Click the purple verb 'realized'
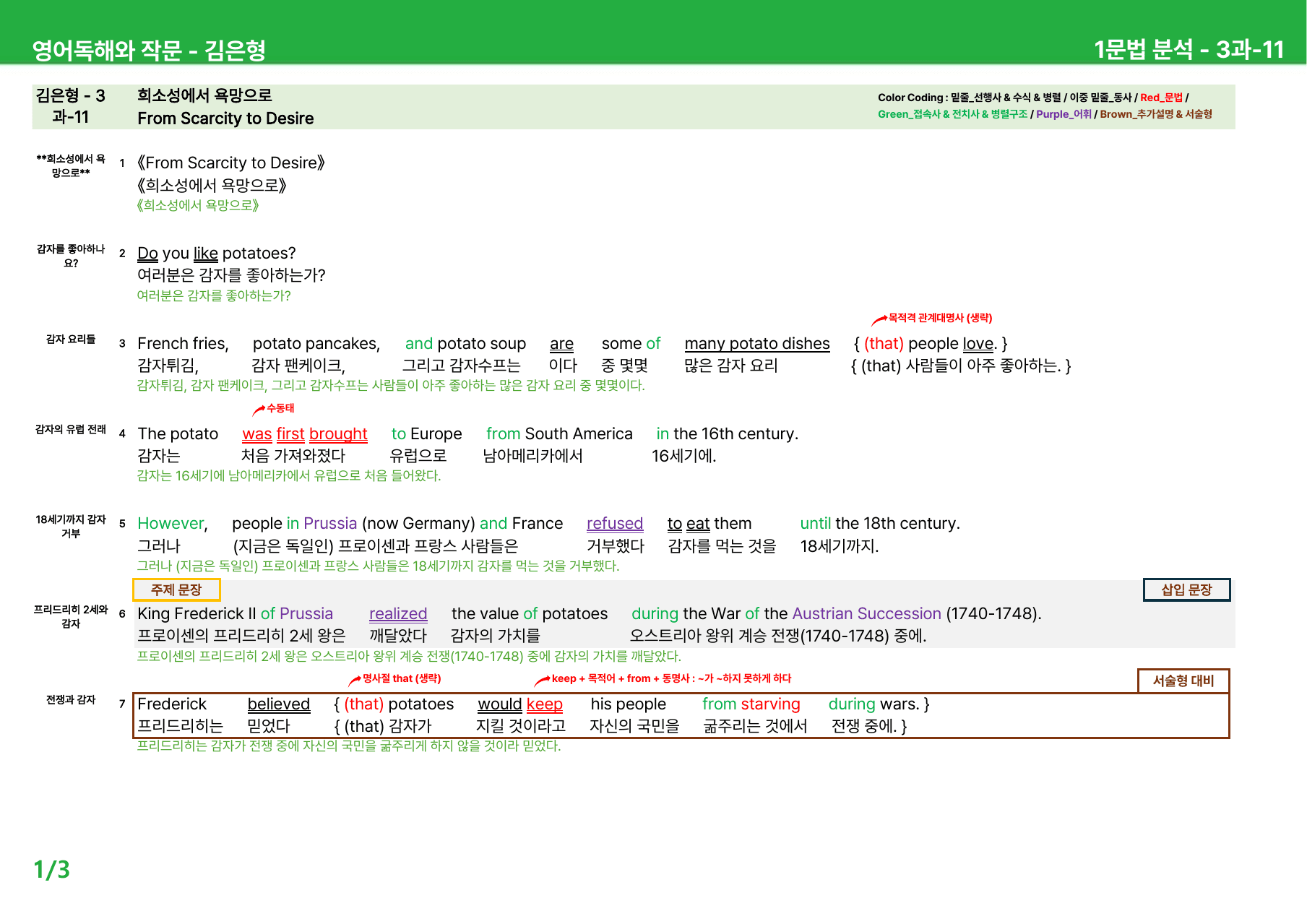This screenshot has height=924, width=1307. coord(398,613)
